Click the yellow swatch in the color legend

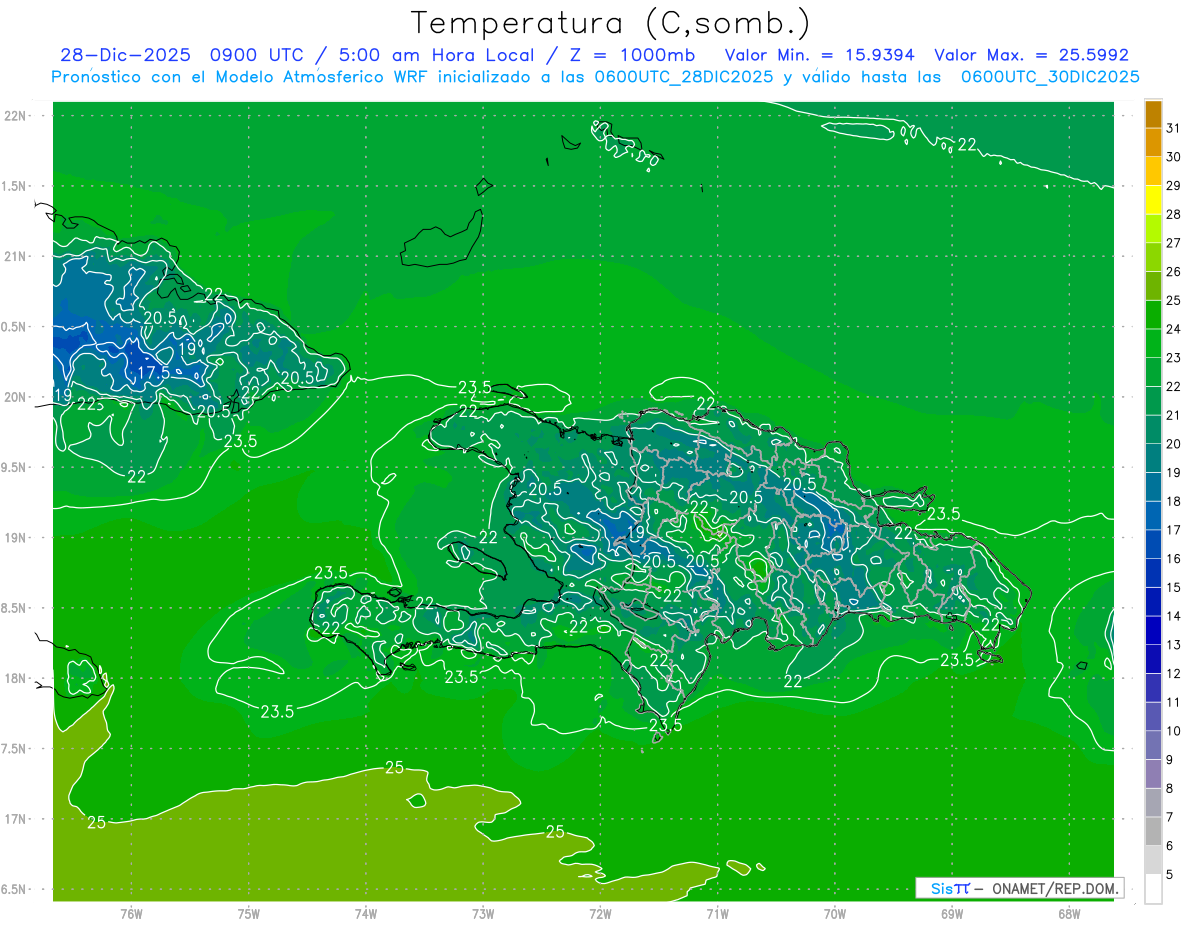[1153, 200]
